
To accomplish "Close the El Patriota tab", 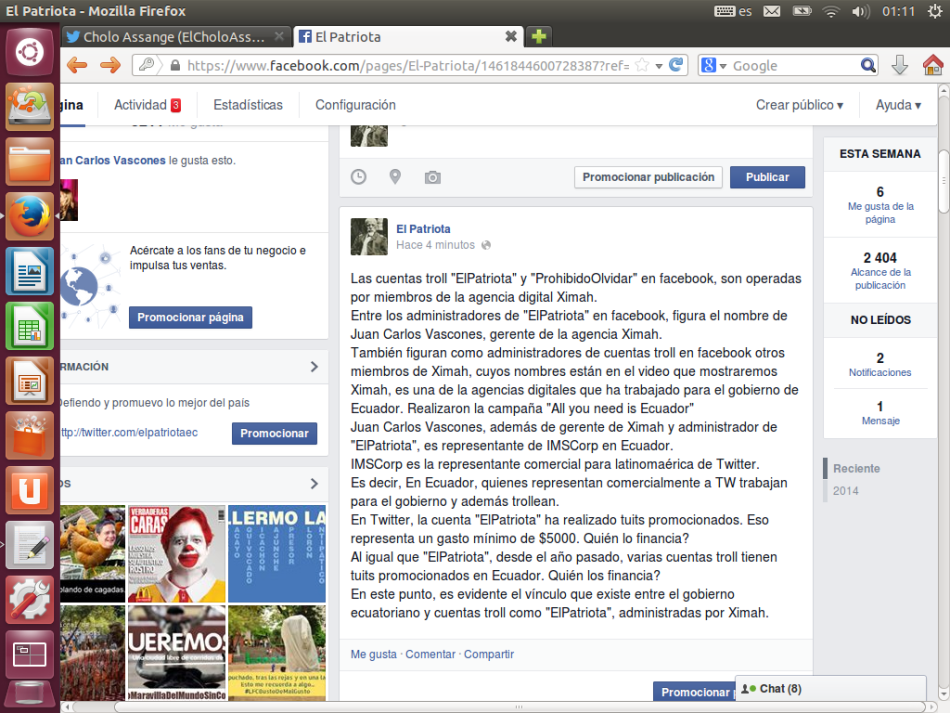I will click(511, 37).
